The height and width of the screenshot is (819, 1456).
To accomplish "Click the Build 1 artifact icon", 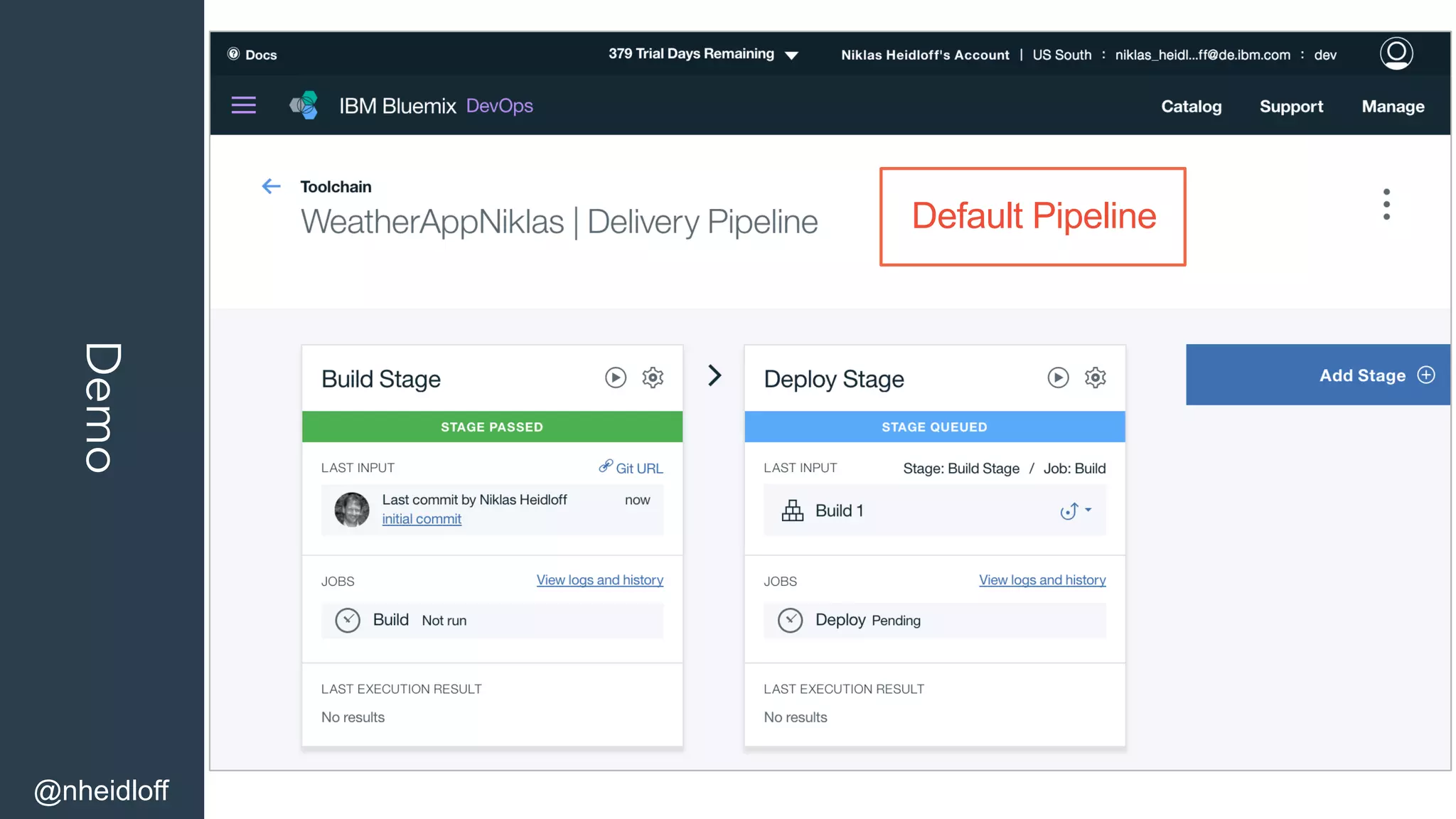I will pos(793,510).
